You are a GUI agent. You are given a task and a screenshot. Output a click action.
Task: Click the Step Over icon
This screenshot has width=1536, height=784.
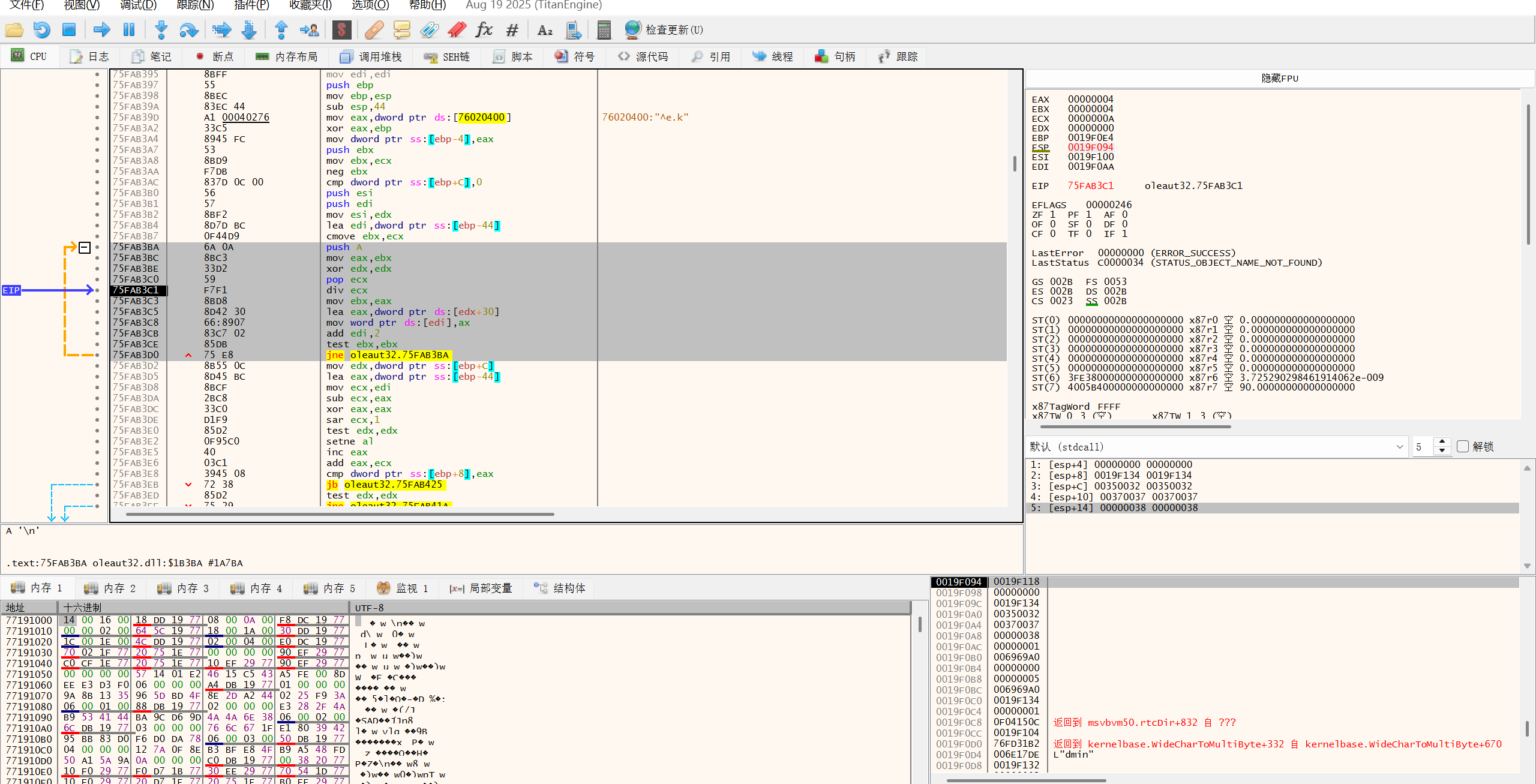pos(189,29)
